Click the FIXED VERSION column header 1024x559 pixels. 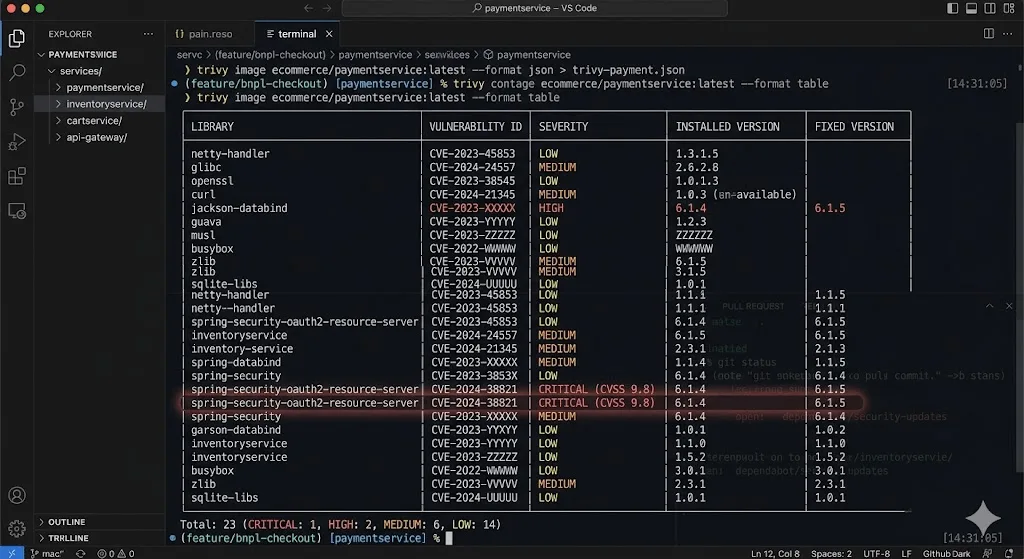pyautogui.click(x=854, y=127)
